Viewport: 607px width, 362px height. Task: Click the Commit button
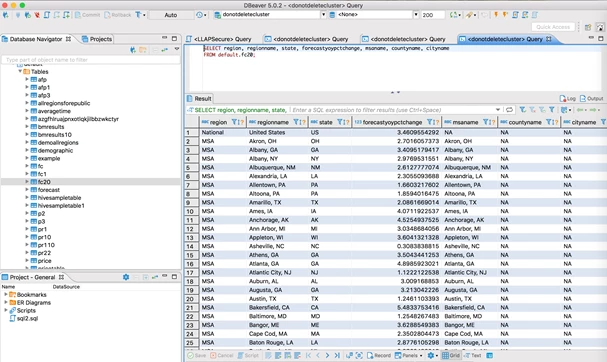pyautogui.click(x=87, y=15)
